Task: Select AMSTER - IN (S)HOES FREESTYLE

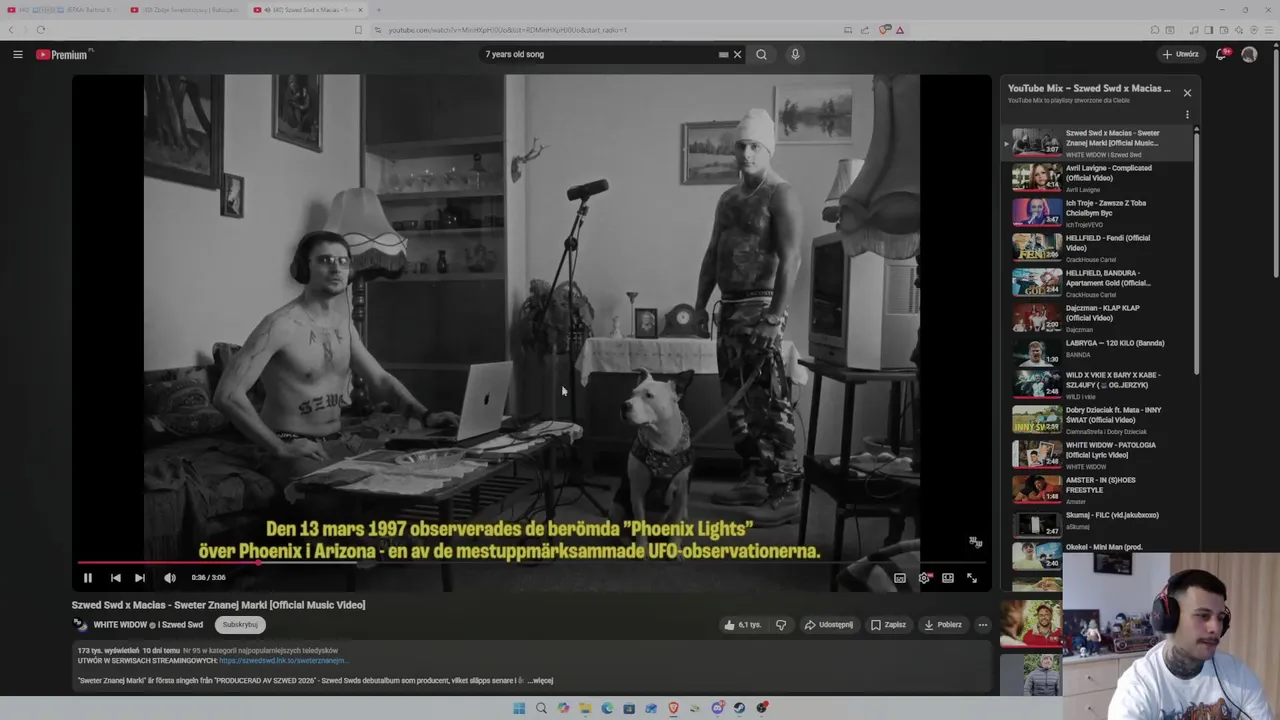Action: pyautogui.click(x=1098, y=490)
